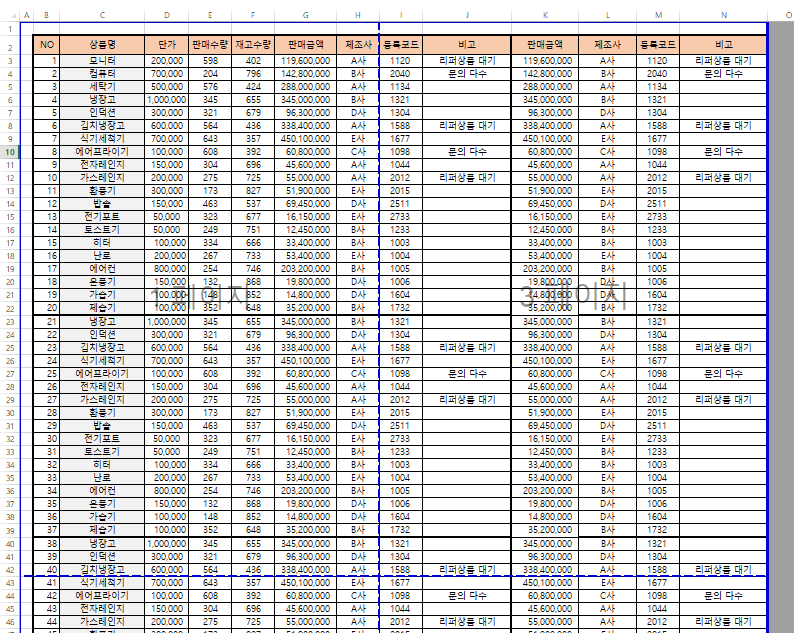Click 전기포트 cell in row 15
The height and width of the screenshot is (633, 794).
(102, 217)
